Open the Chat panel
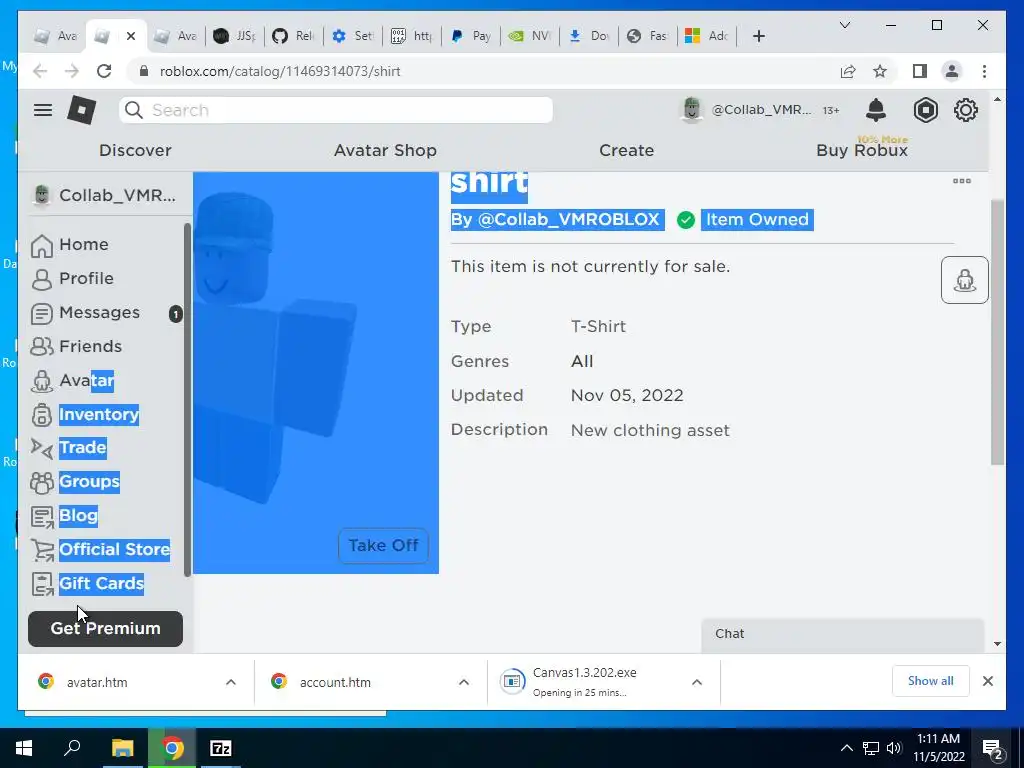 coord(842,634)
